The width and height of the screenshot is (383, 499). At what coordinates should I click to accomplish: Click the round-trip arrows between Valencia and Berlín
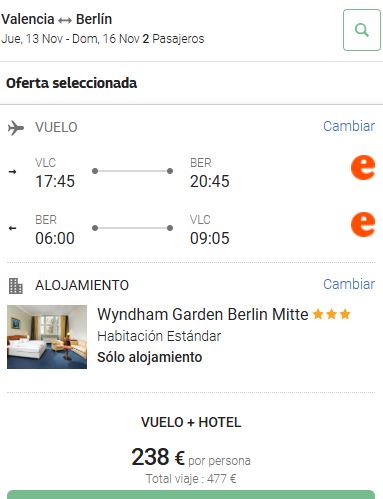tap(65, 21)
